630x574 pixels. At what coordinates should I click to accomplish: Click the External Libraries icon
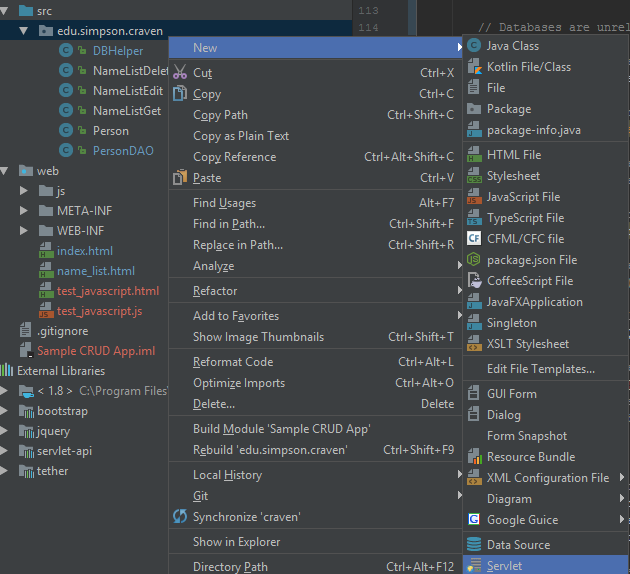click(7, 370)
